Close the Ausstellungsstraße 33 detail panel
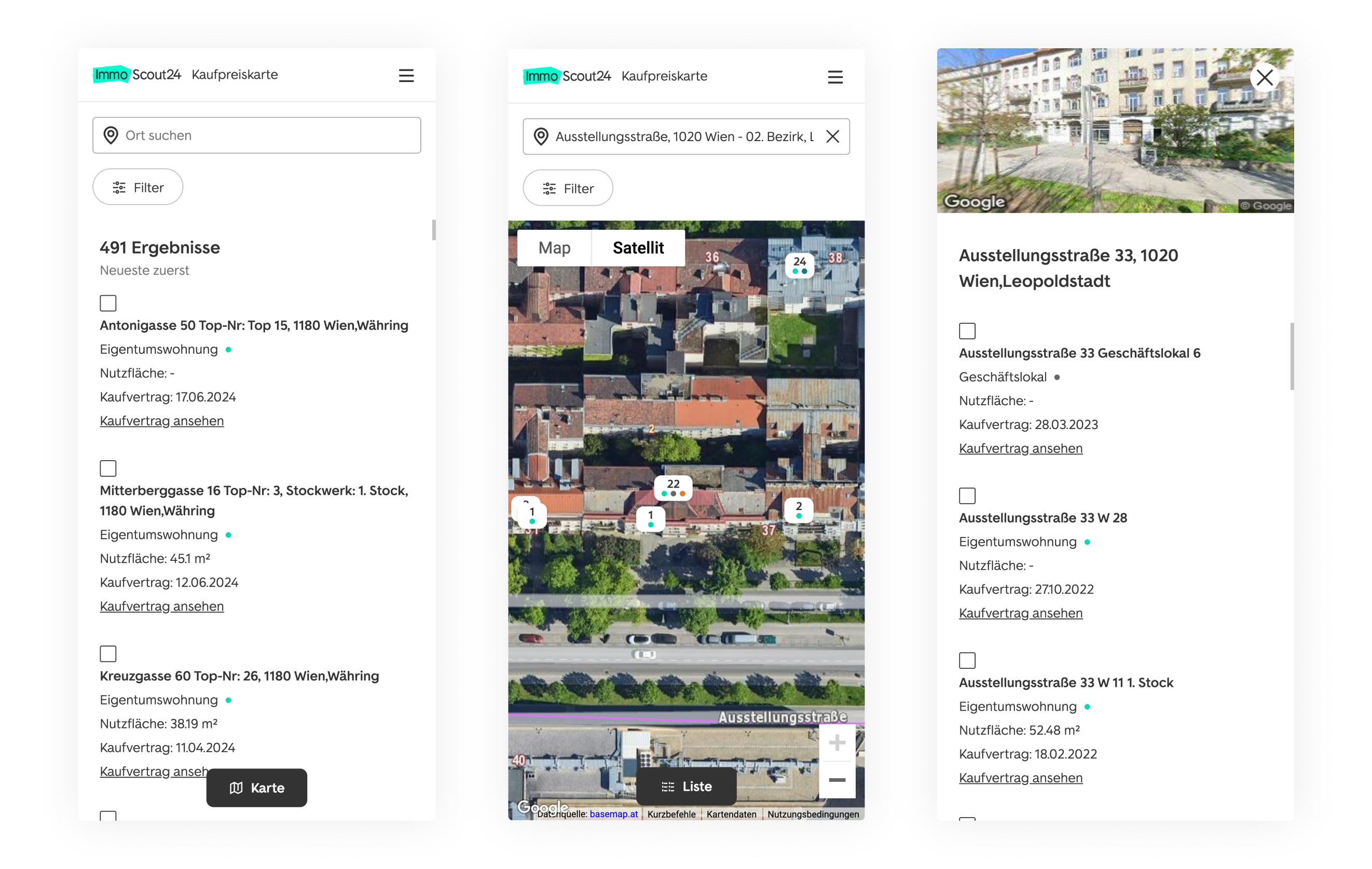The image size is (1372, 869). click(x=1265, y=77)
